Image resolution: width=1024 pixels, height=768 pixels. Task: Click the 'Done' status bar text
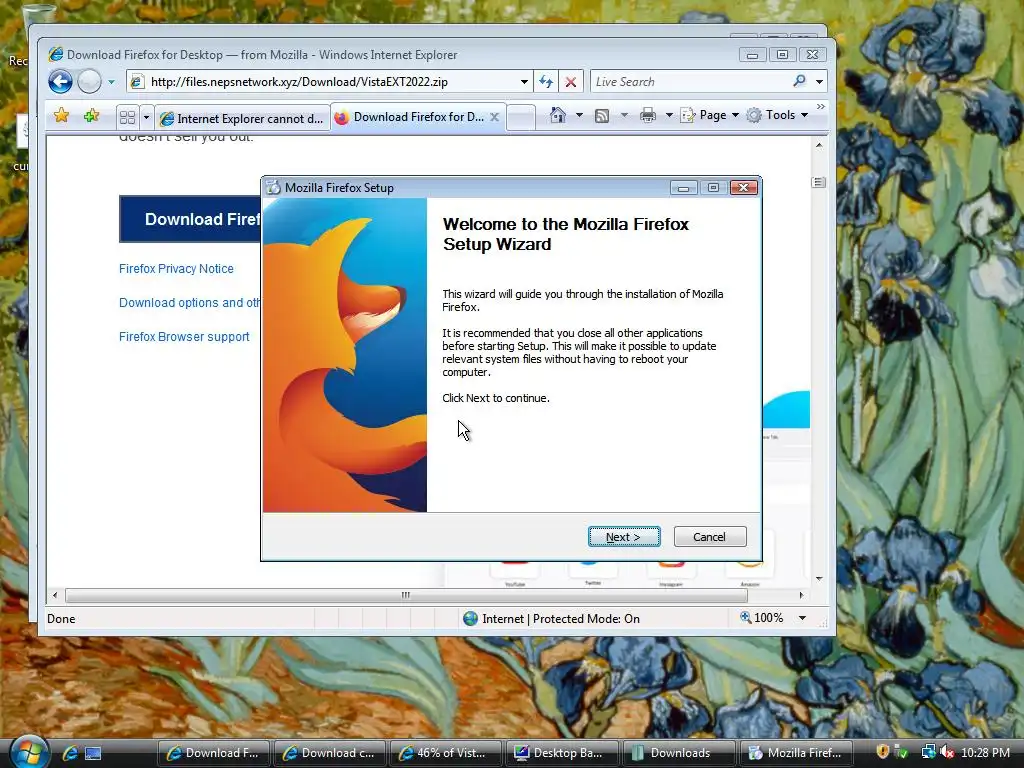point(61,618)
